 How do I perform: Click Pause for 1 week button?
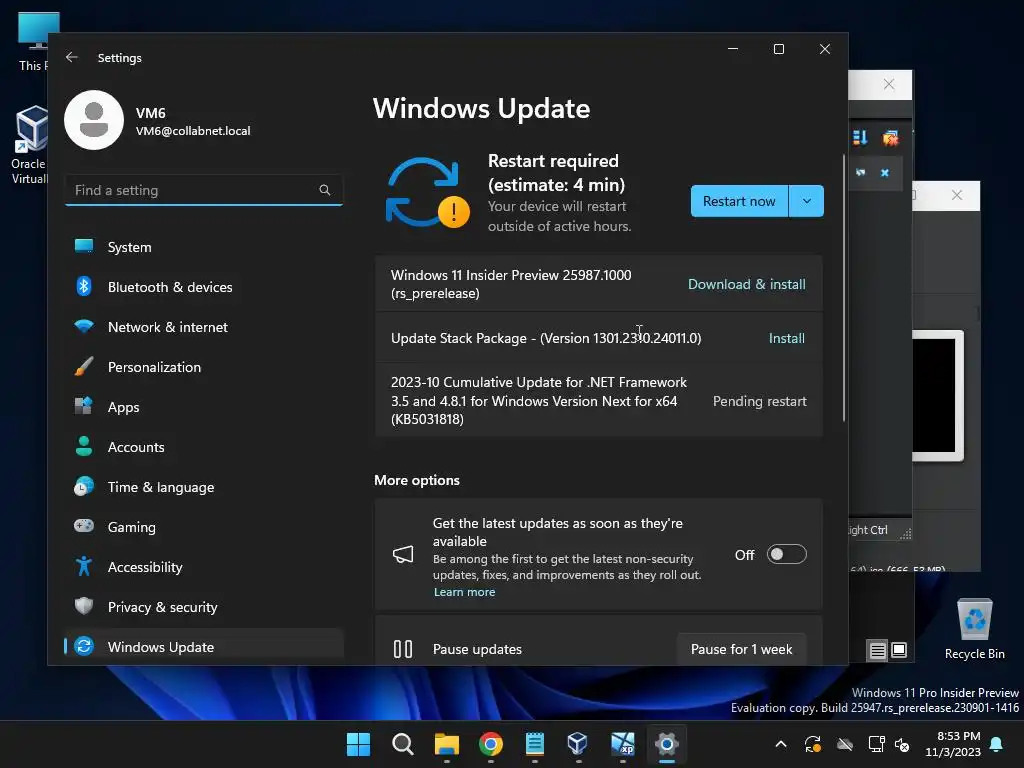741,649
